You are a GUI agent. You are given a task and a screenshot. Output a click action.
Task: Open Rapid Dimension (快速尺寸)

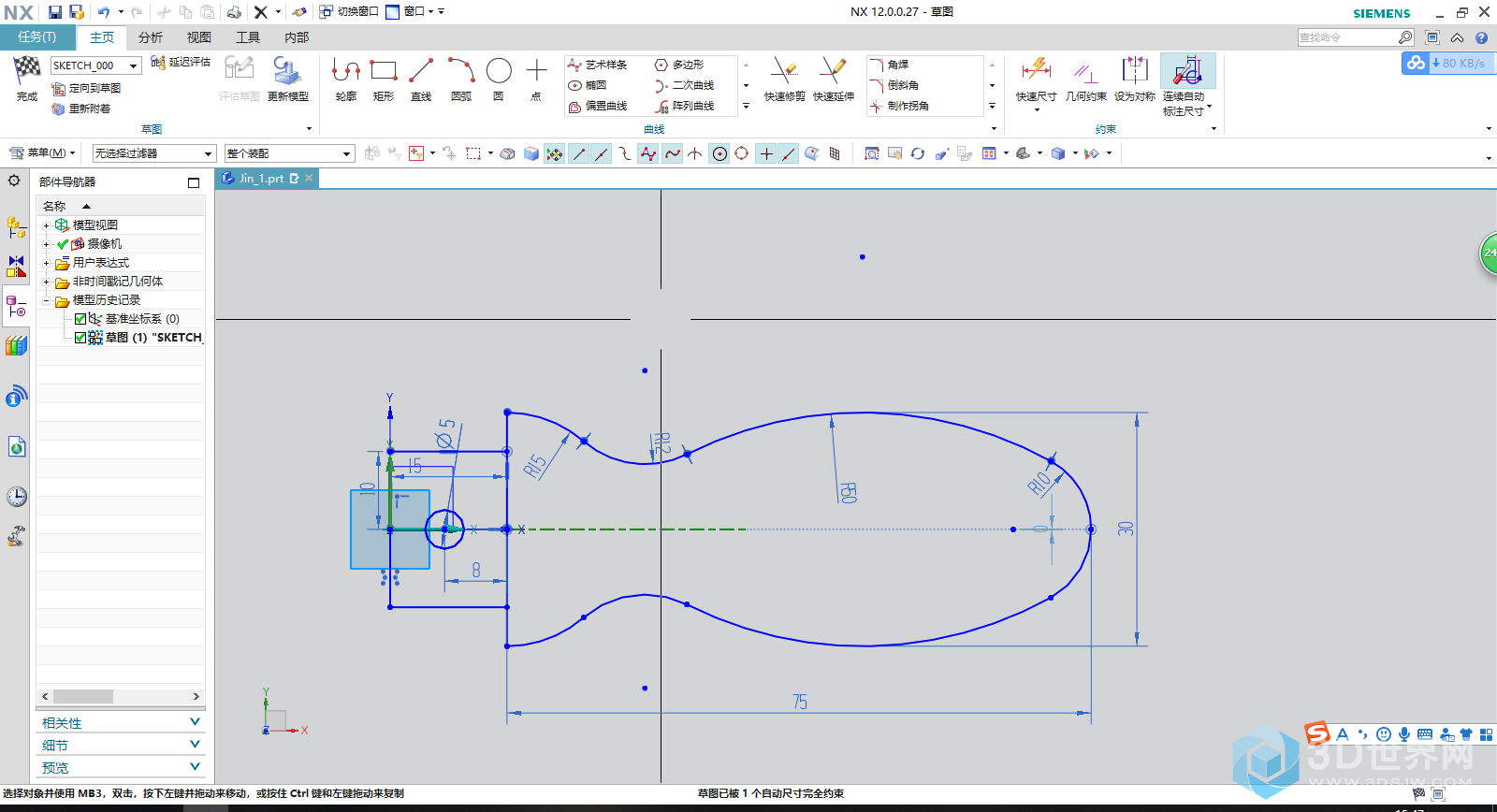[x=1036, y=80]
